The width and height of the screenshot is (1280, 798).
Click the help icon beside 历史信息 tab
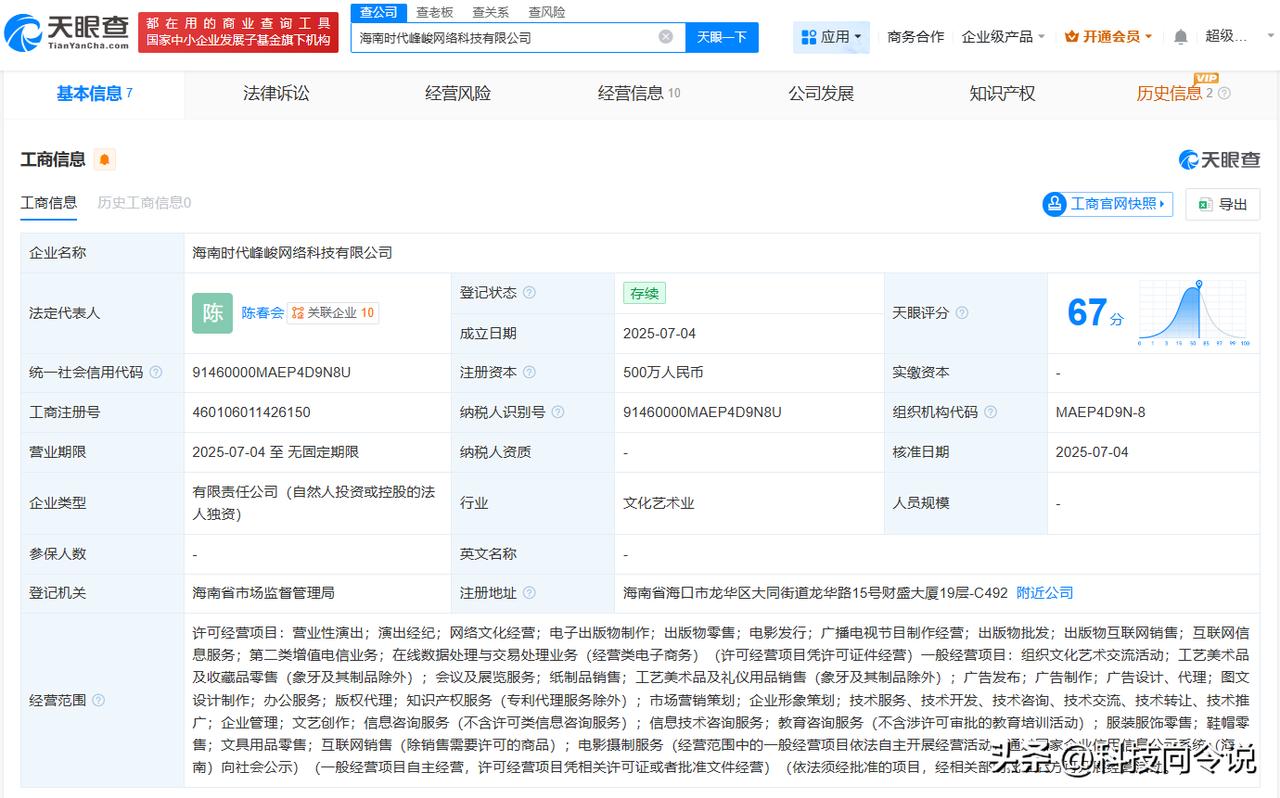pyautogui.click(x=1225, y=93)
